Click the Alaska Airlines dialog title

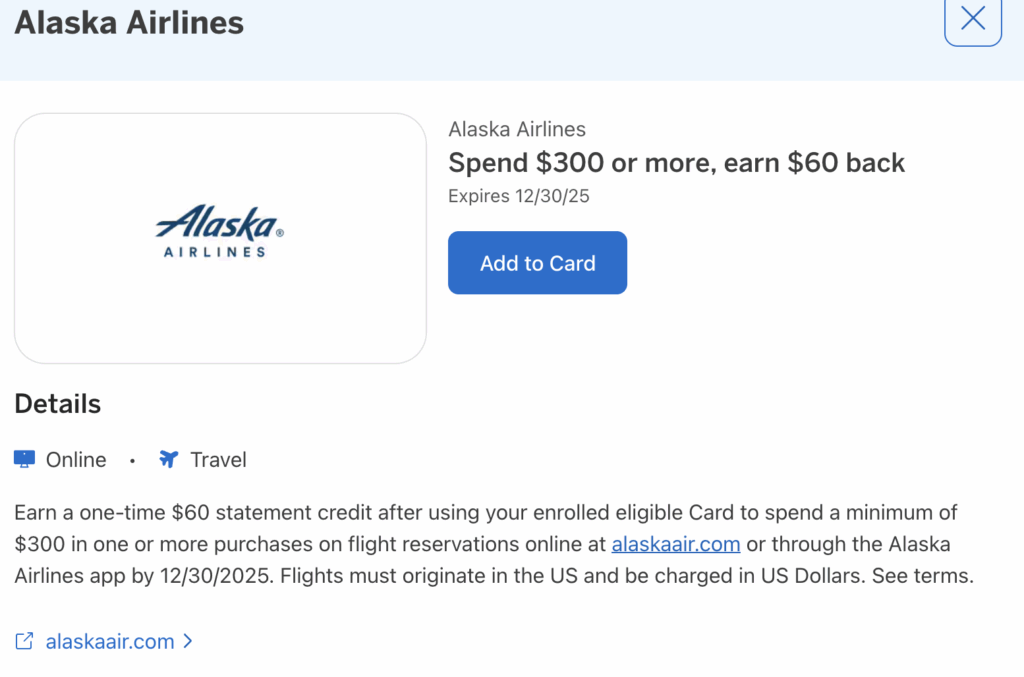[128, 22]
